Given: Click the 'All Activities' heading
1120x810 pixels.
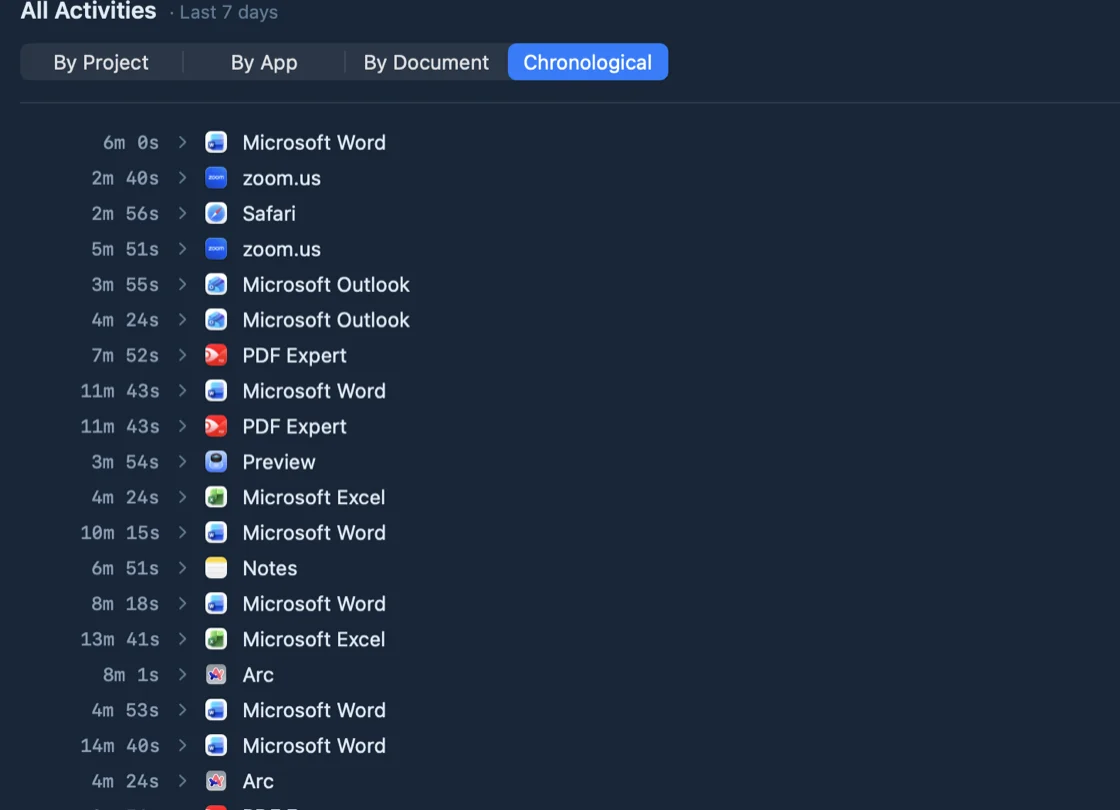Looking at the screenshot, I should 88,11.
